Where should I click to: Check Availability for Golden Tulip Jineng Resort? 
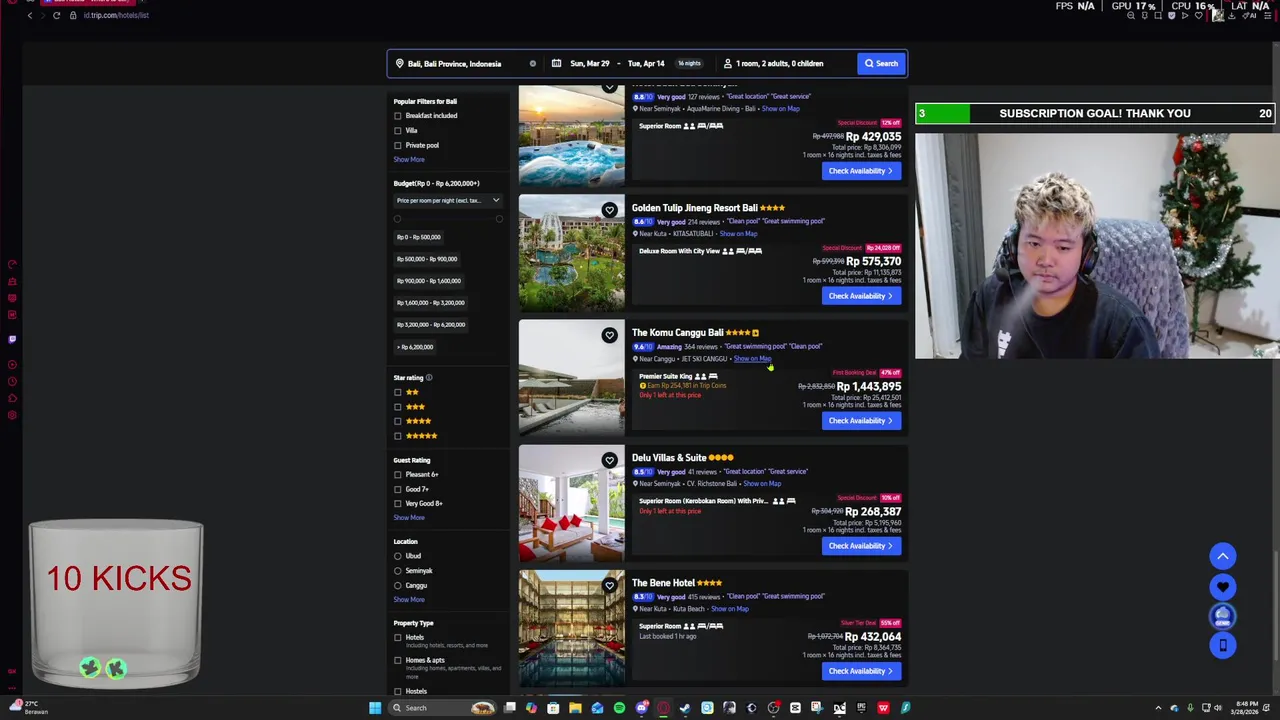point(860,296)
